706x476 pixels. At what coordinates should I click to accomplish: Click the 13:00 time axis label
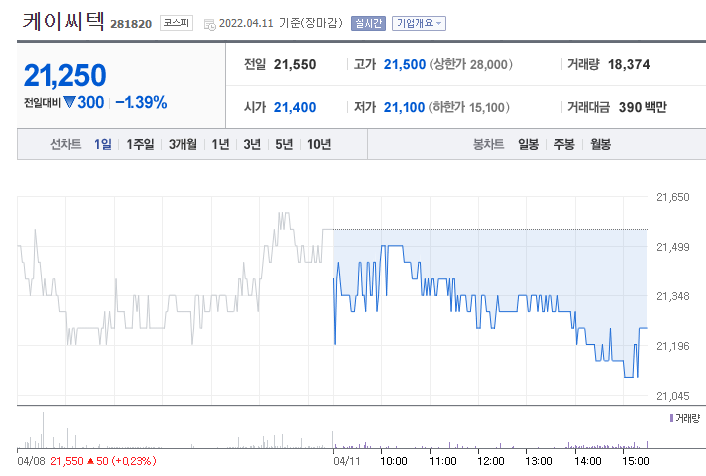539,461
